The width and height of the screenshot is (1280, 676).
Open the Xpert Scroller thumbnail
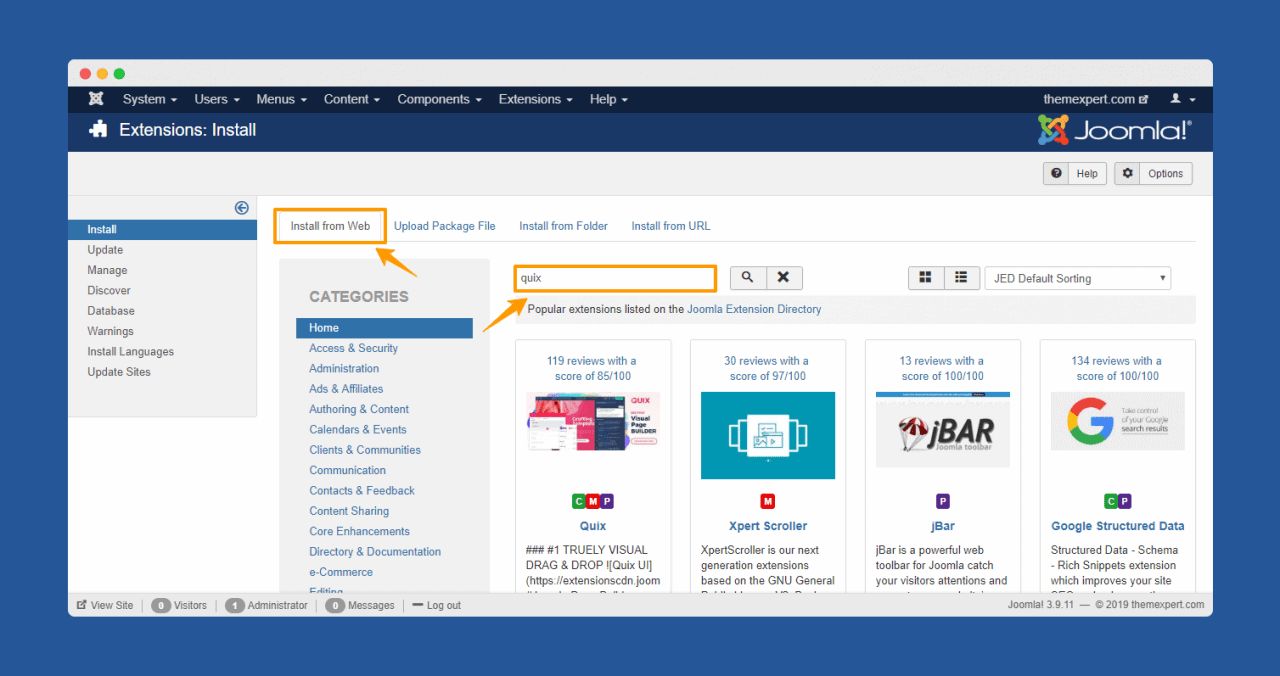tap(768, 435)
